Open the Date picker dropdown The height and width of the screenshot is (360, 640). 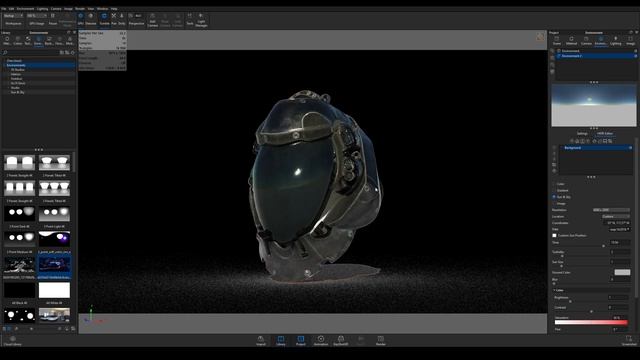619,229
